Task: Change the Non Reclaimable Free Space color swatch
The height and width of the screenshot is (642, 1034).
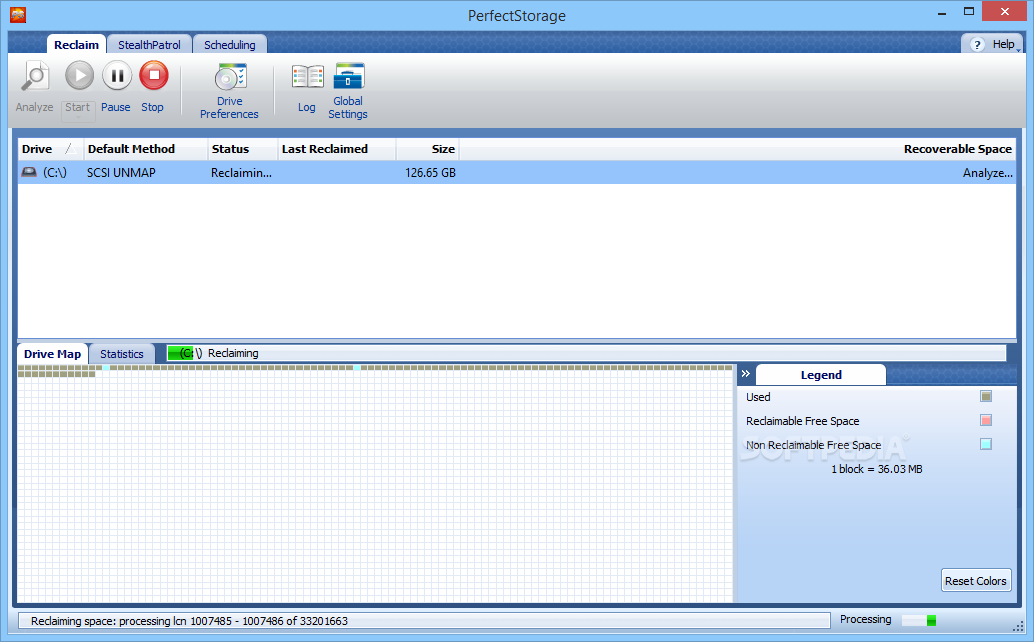Action: (986, 444)
